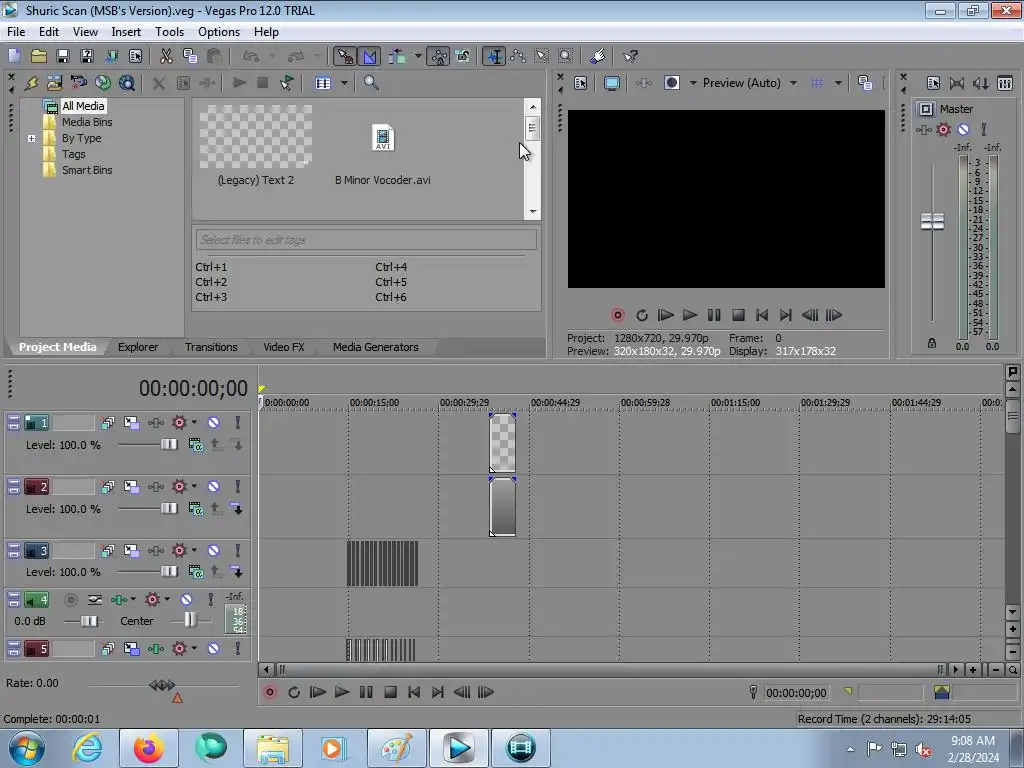Click audio track 4 pan slider
The image size is (1024, 768).
(x=189, y=620)
